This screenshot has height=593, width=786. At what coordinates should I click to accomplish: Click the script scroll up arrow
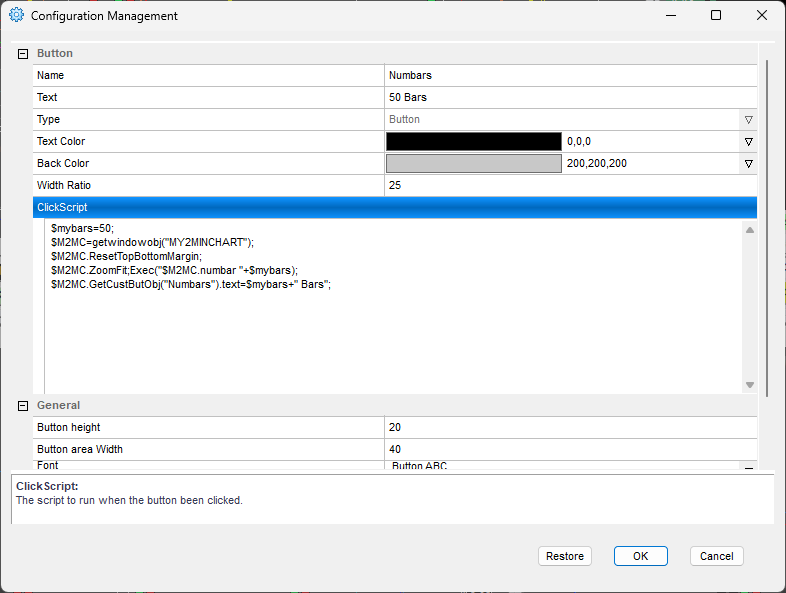pyautogui.click(x=750, y=230)
